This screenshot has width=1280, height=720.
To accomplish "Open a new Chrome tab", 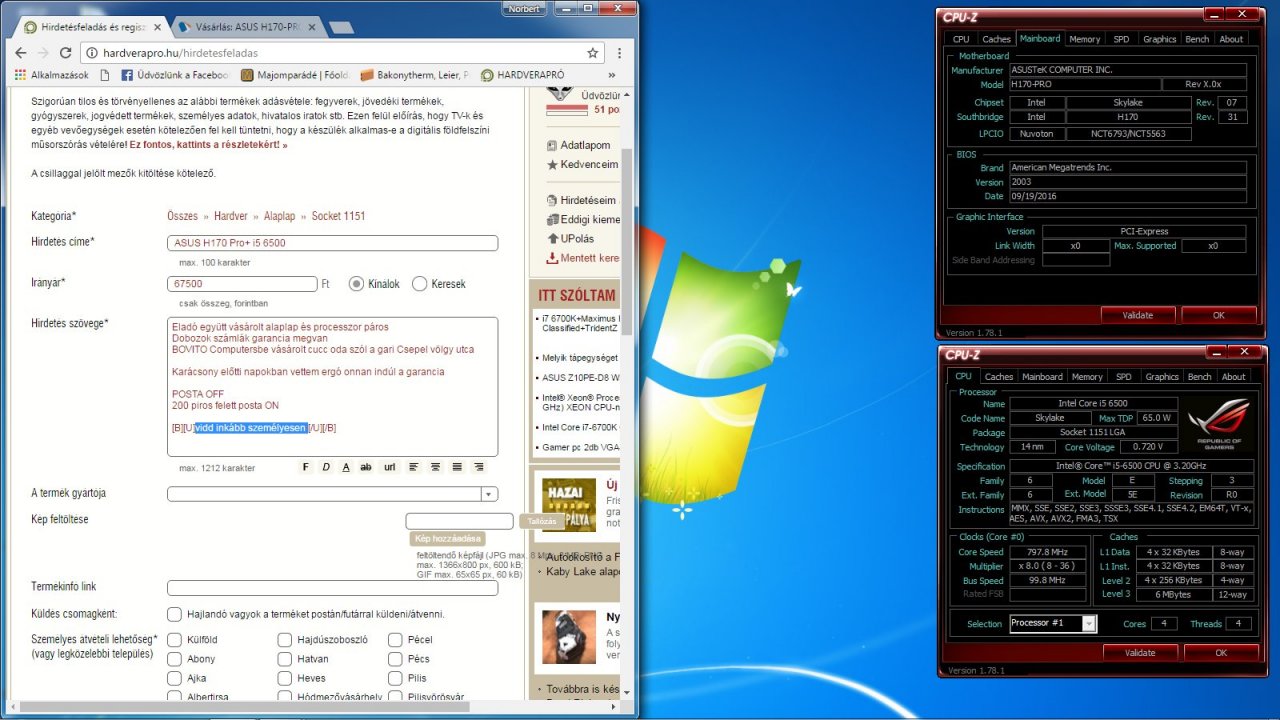I will click(x=341, y=27).
